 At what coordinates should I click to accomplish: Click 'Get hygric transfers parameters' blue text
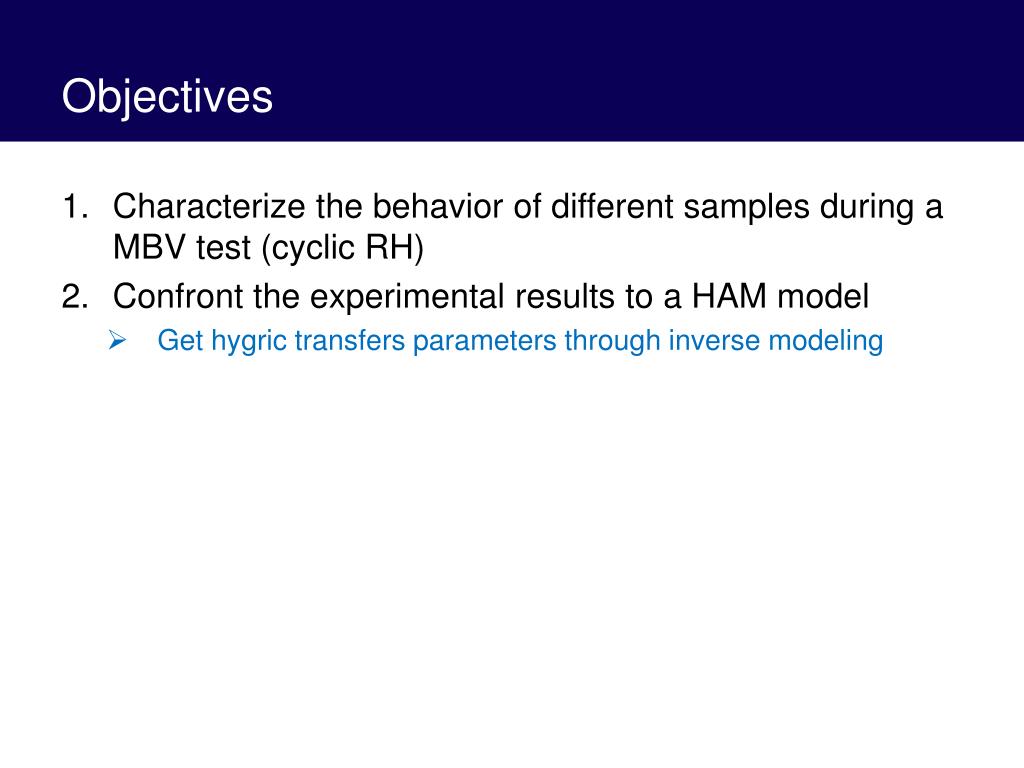357,341
